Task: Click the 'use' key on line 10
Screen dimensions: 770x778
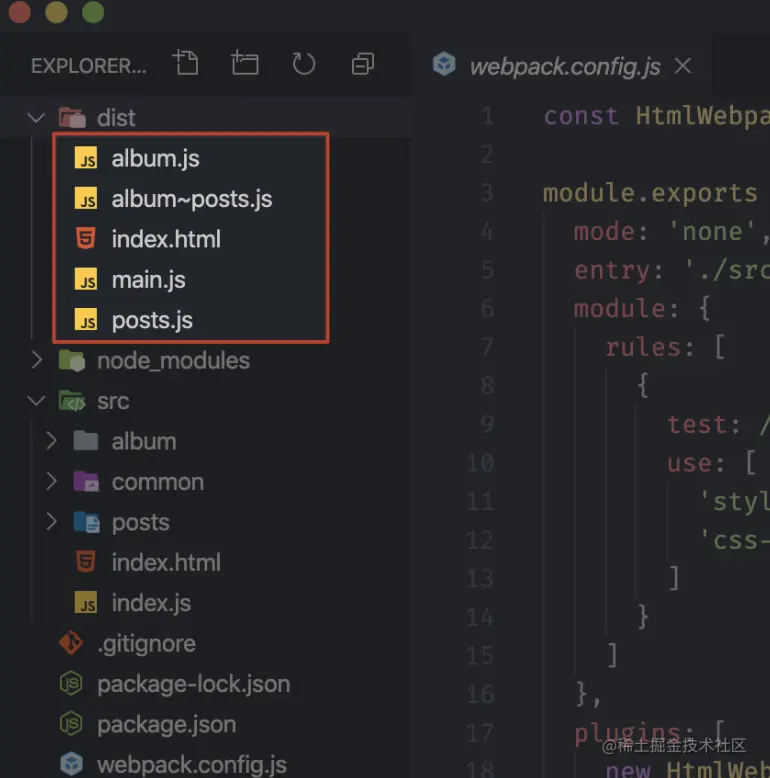Action: pos(689,463)
